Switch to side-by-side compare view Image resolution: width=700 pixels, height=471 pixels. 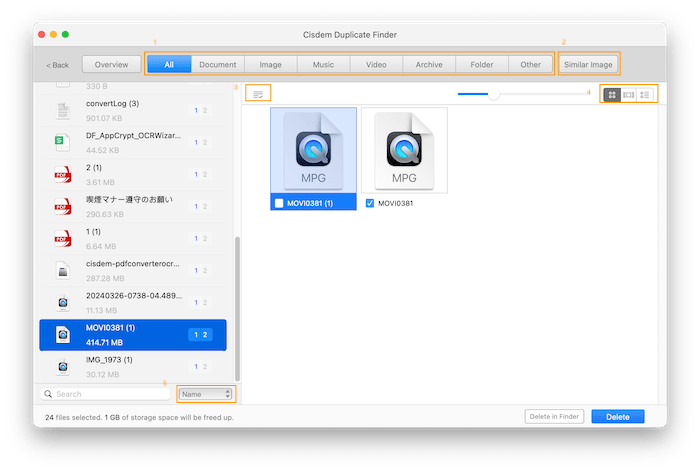(x=628, y=94)
